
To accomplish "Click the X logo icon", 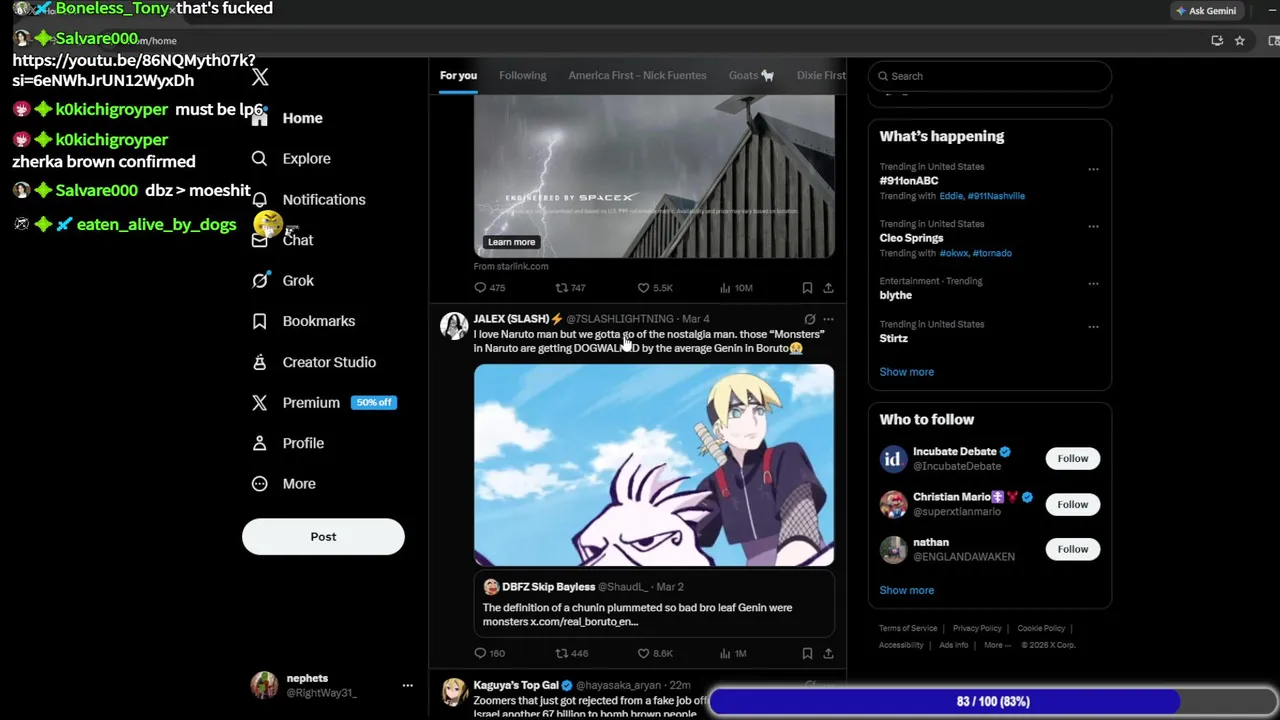I will tap(260, 77).
